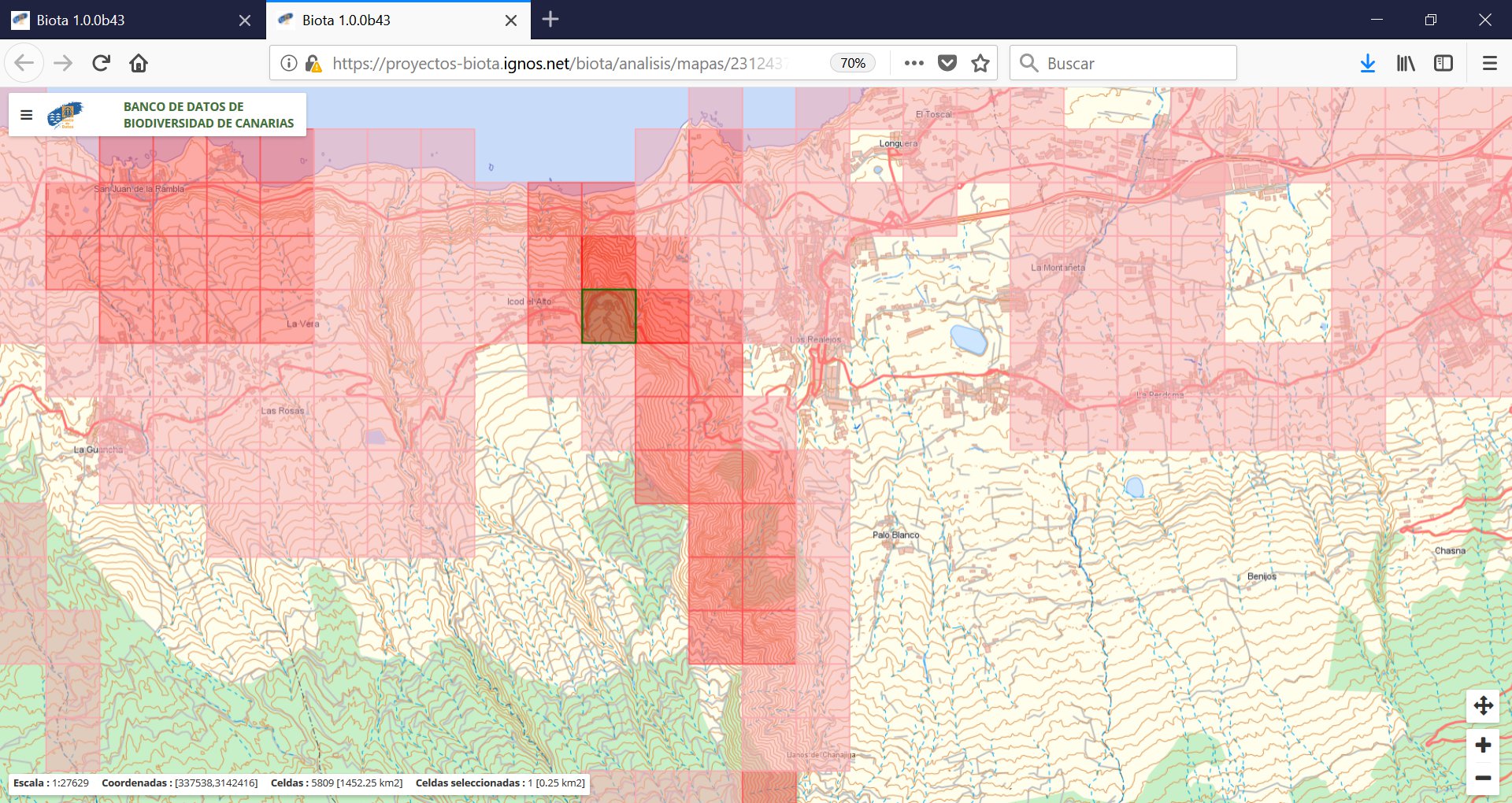Click the Banco de Datos de Biodiversidad title

(x=209, y=115)
